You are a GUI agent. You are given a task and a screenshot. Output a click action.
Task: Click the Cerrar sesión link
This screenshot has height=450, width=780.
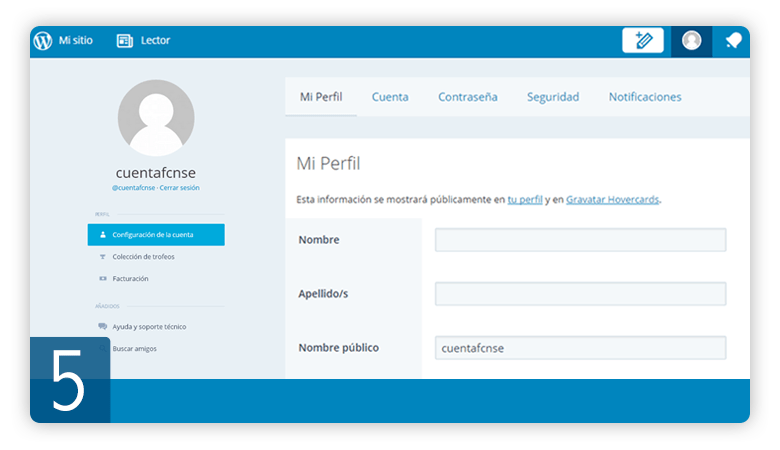click(x=180, y=188)
